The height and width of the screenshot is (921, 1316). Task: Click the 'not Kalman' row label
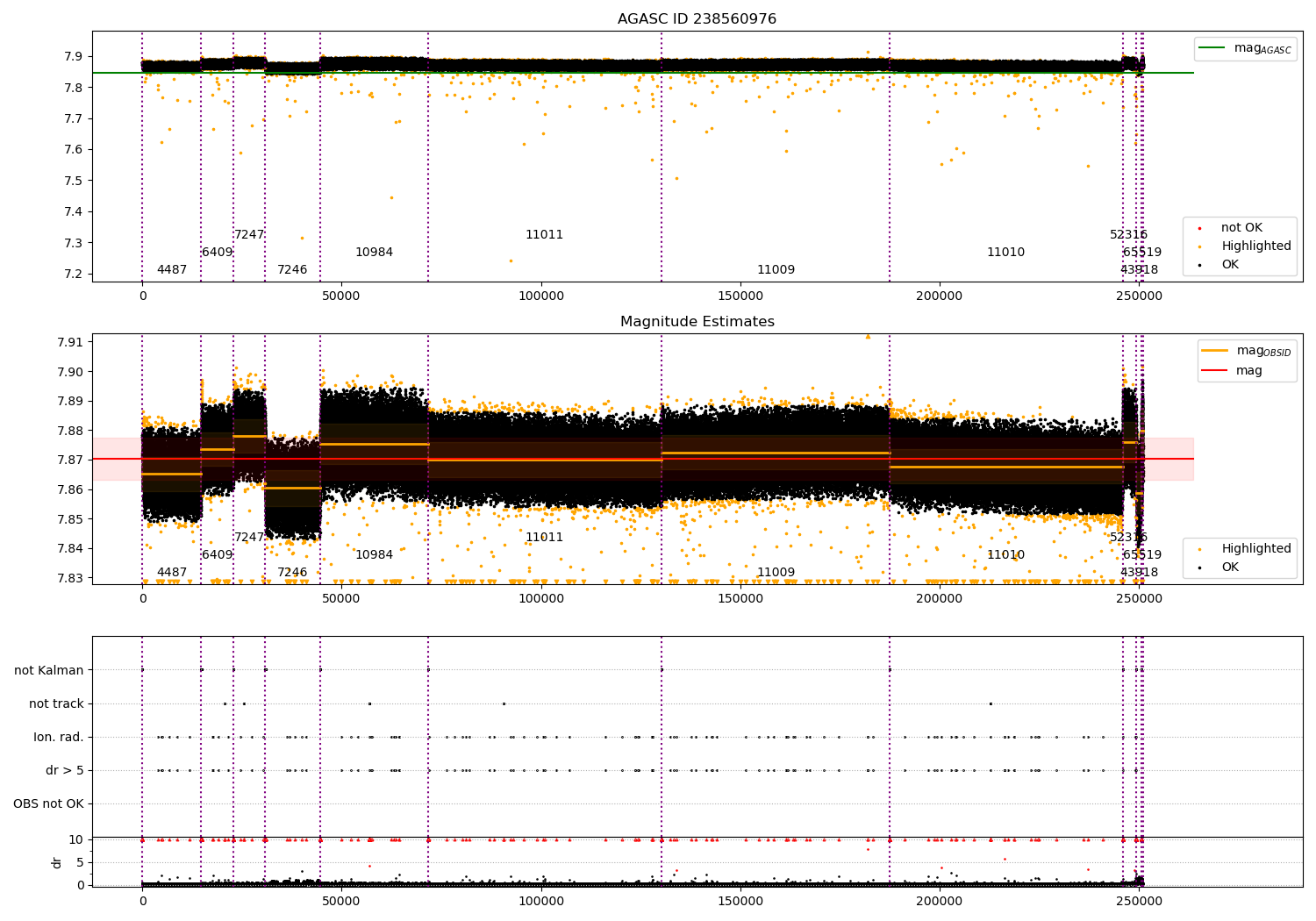(49, 670)
